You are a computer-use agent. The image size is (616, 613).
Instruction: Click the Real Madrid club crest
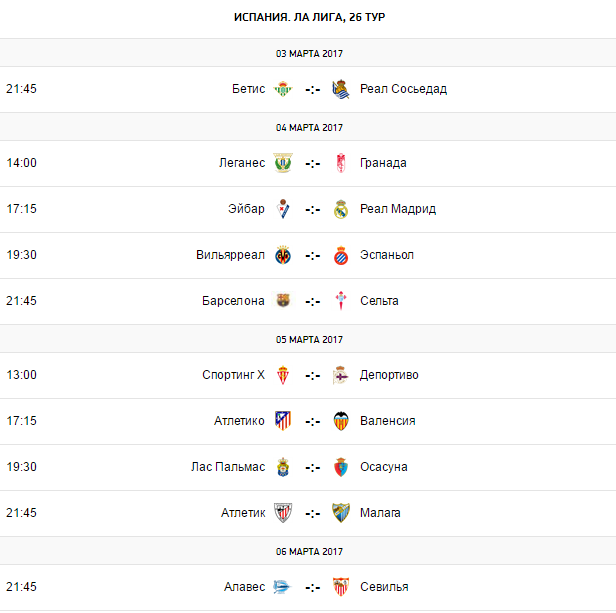341,209
